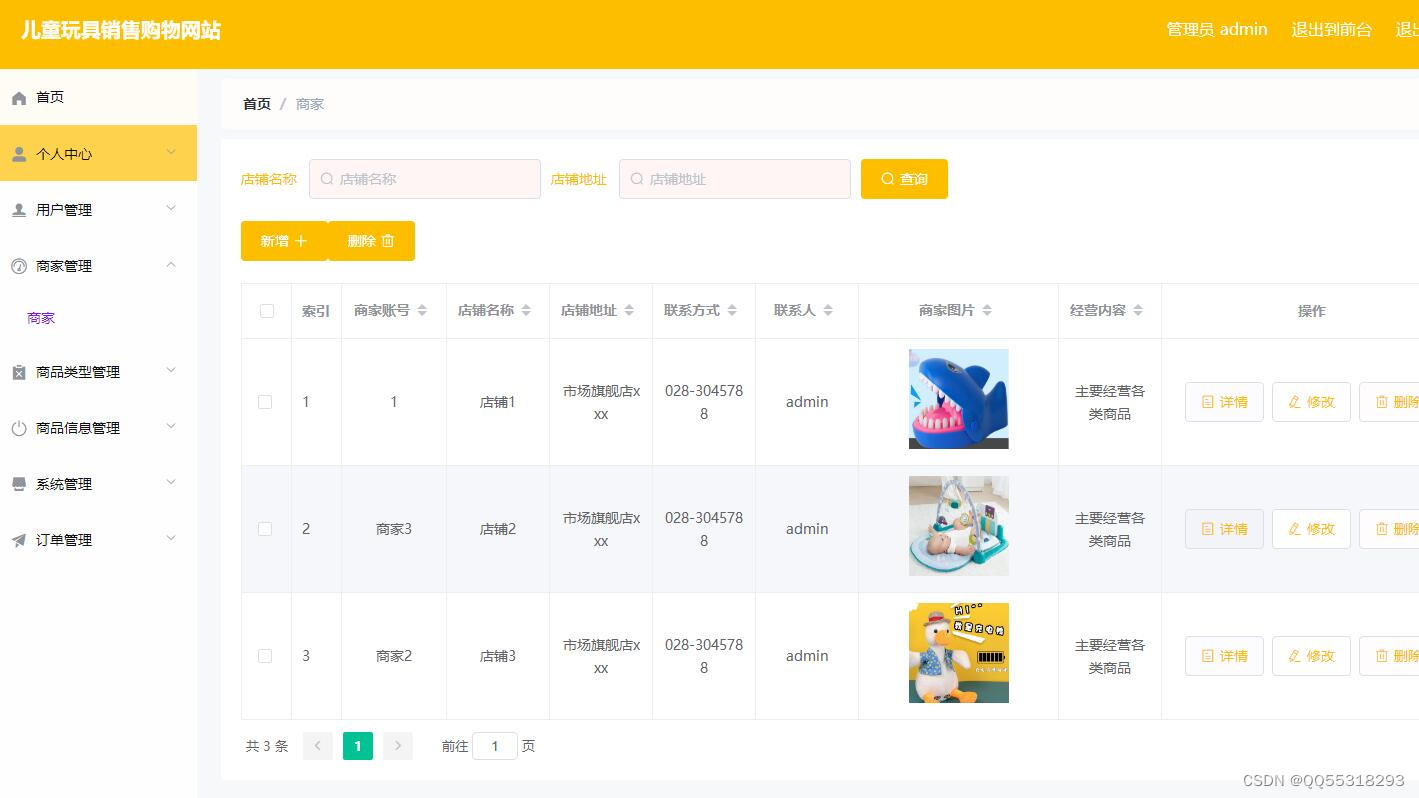Screen dimensions: 1419x798
Task: Click the go-to page number box
Action: coord(495,746)
